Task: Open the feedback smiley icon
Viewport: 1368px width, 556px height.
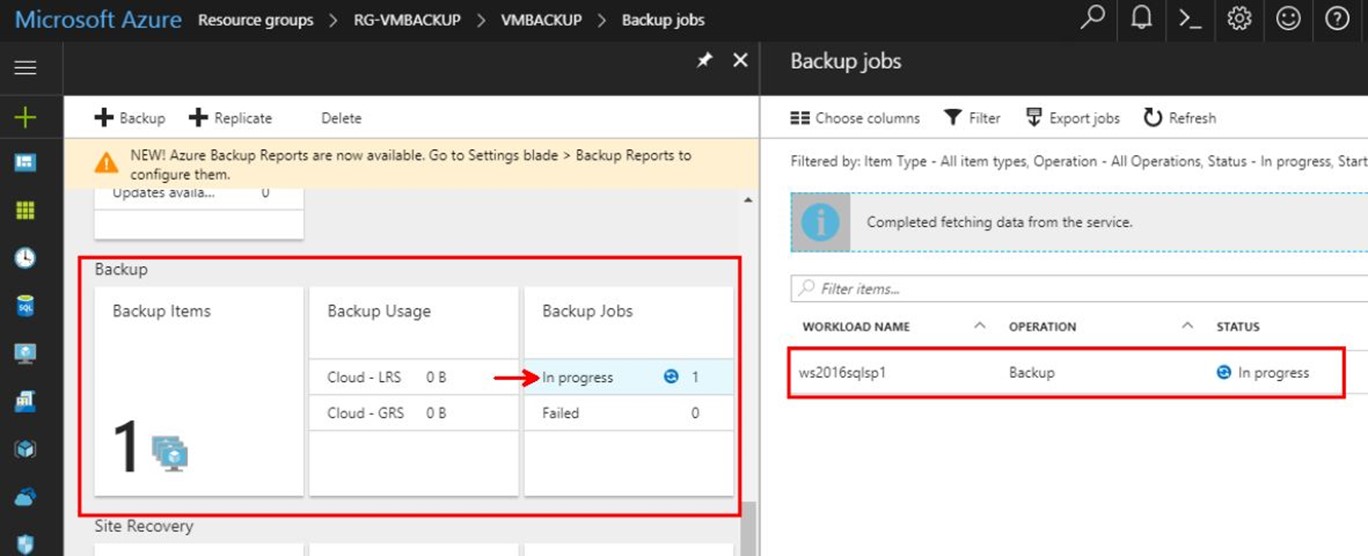Action: coord(1288,18)
